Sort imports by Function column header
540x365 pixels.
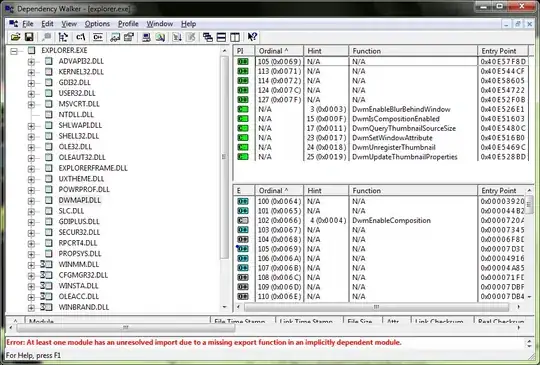413,51
